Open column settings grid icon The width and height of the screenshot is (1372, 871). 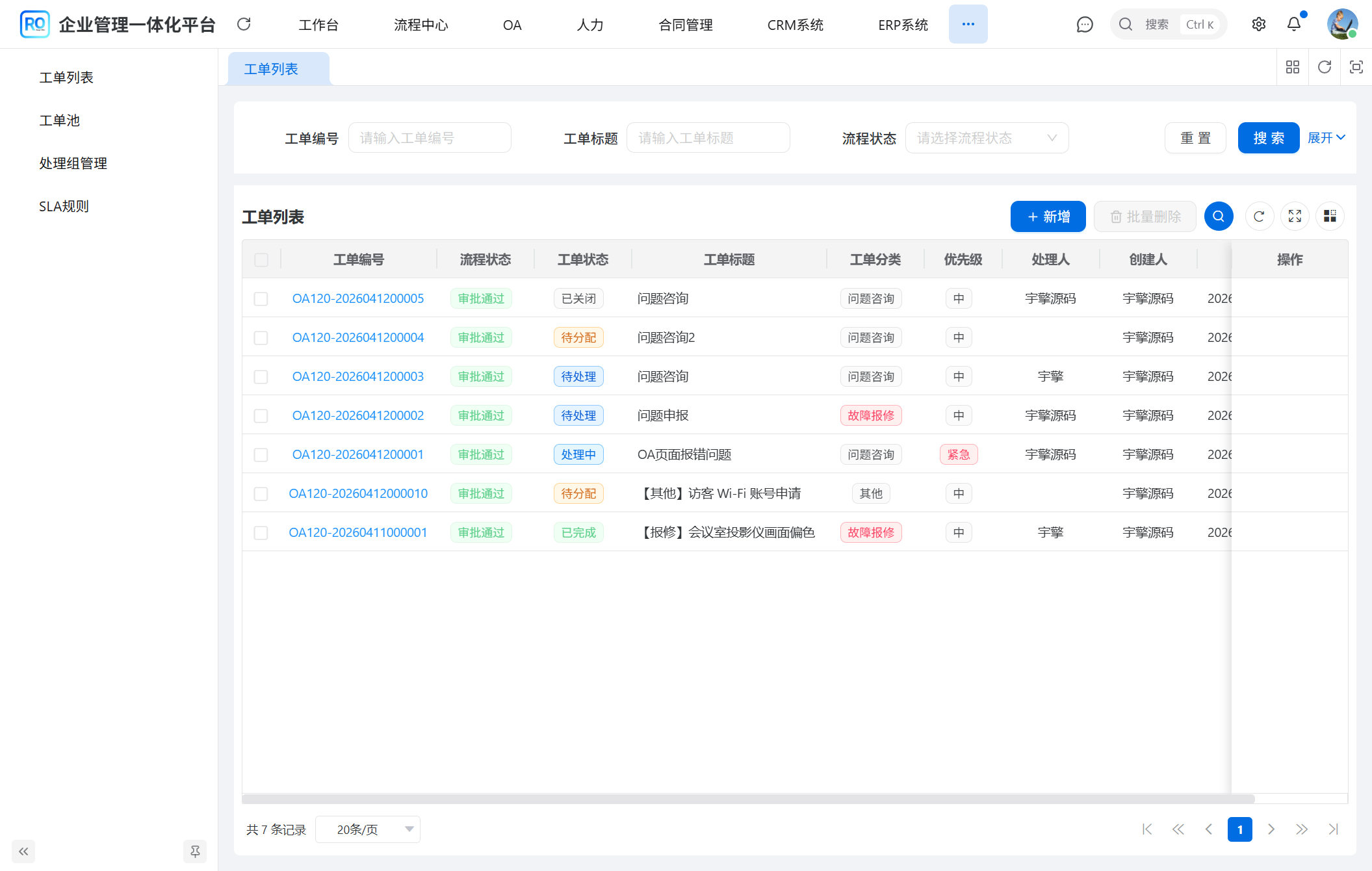[1329, 216]
